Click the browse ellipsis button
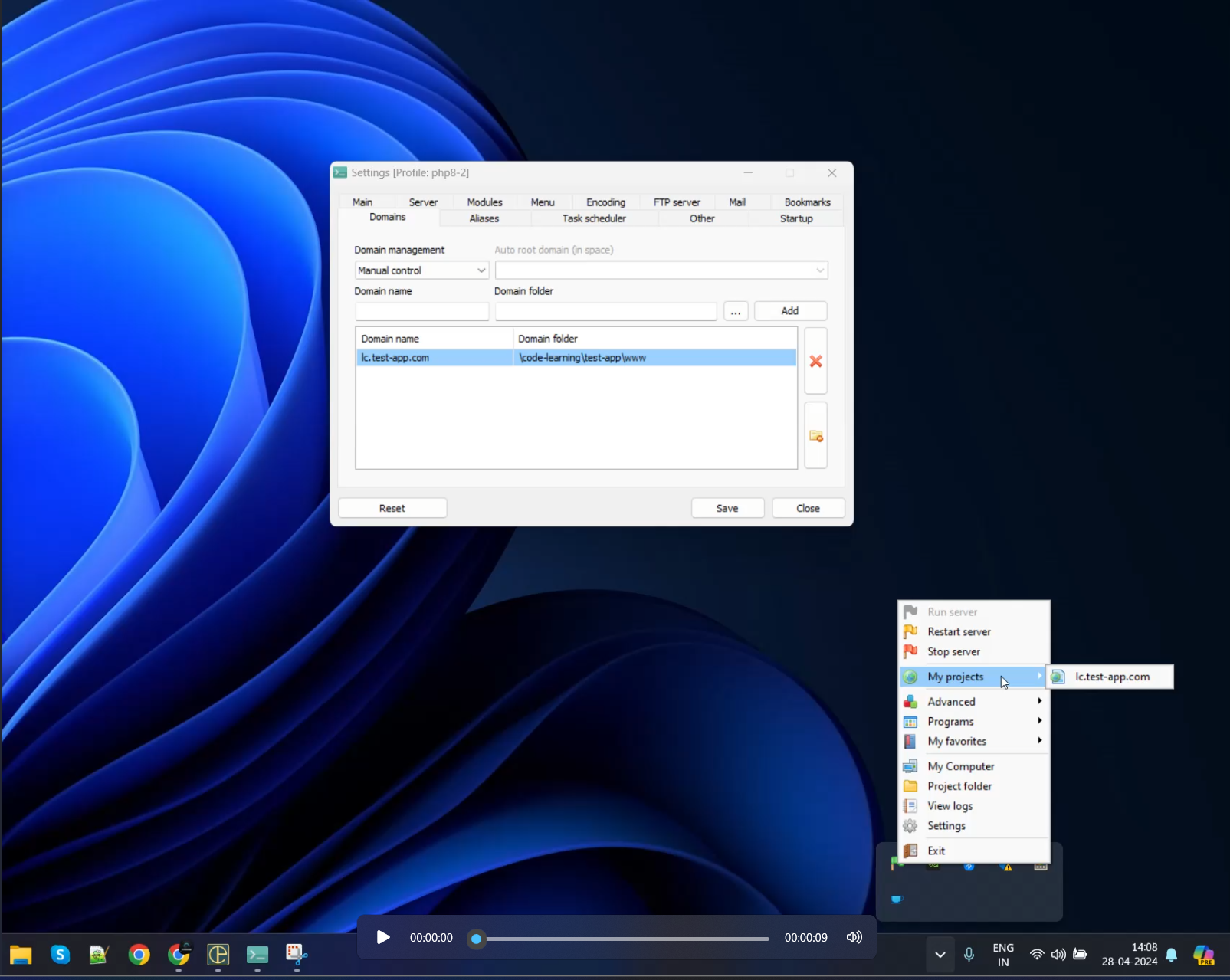Image resolution: width=1230 pixels, height=980 pixels. (x=736, y=310)
